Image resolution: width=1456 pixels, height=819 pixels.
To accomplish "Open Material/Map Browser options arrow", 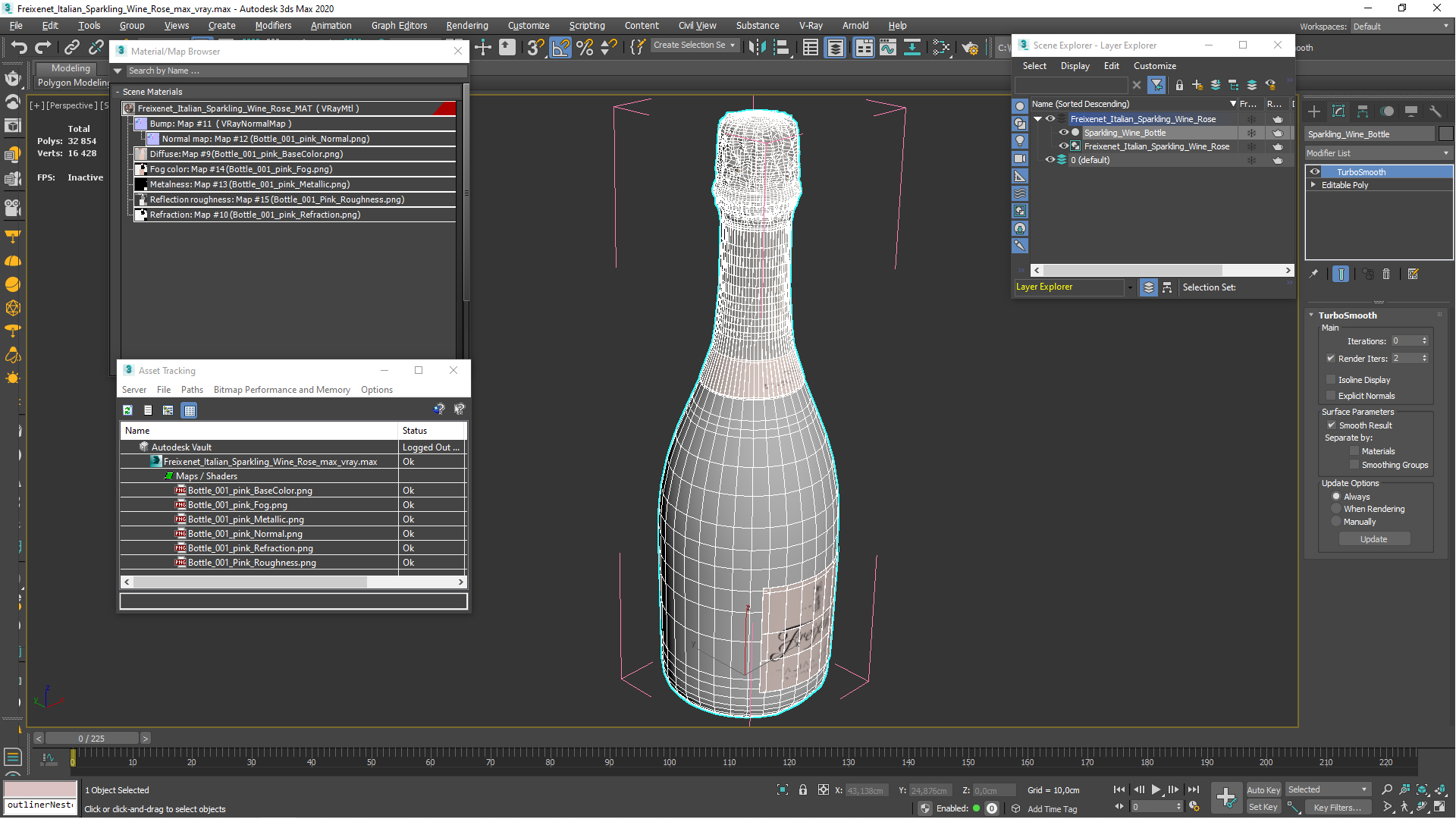I will (x=118, y=71).
